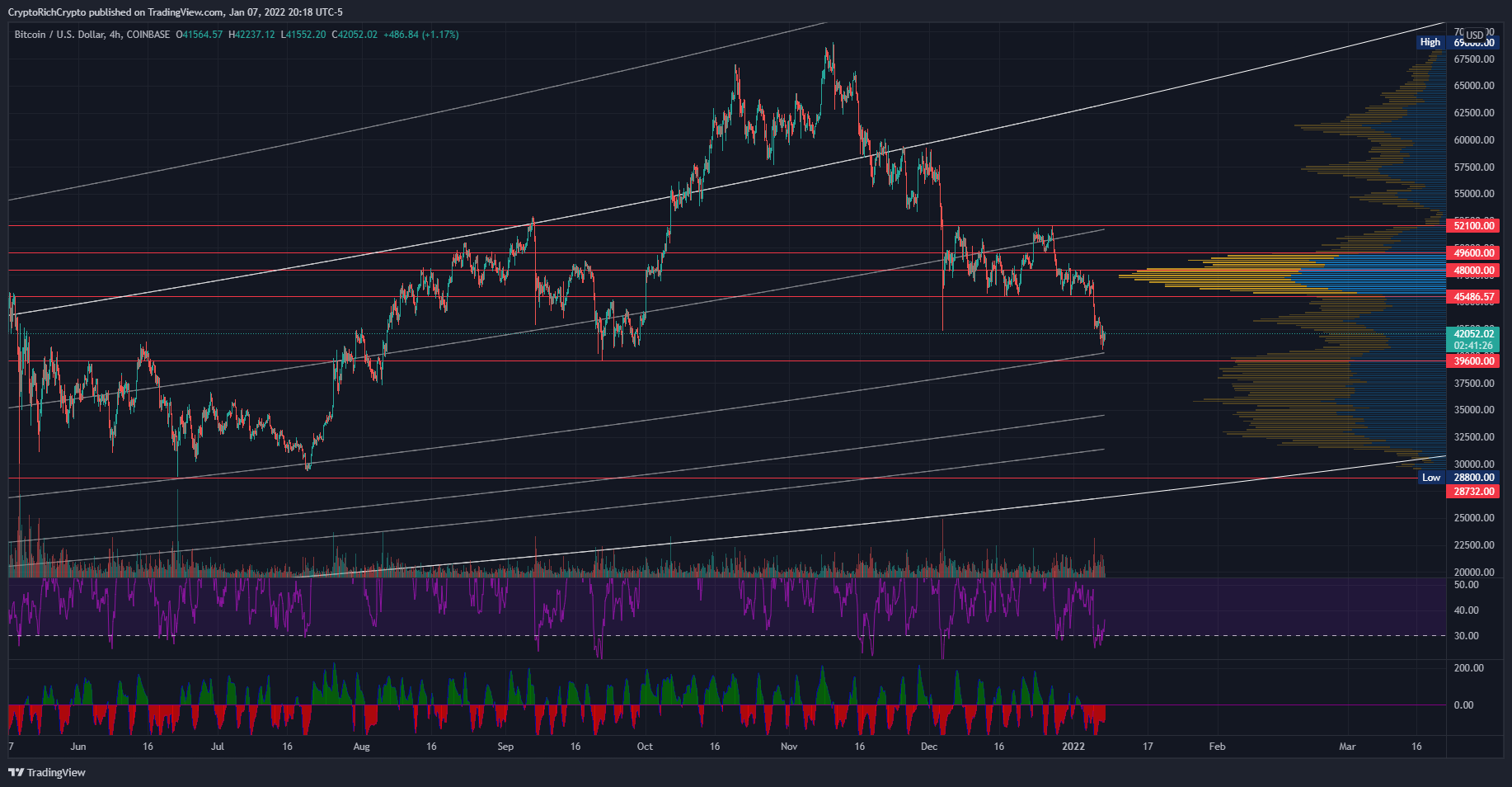This screenshot has height=787, width=1512.
Task: Click the TradingView logo at bottom left
Action: [x=47, y=772]
